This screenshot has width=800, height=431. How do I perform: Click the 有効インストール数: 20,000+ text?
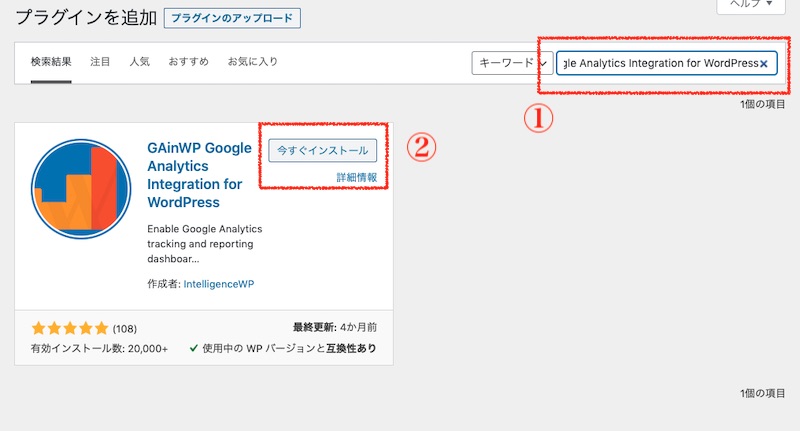[99, 348]
